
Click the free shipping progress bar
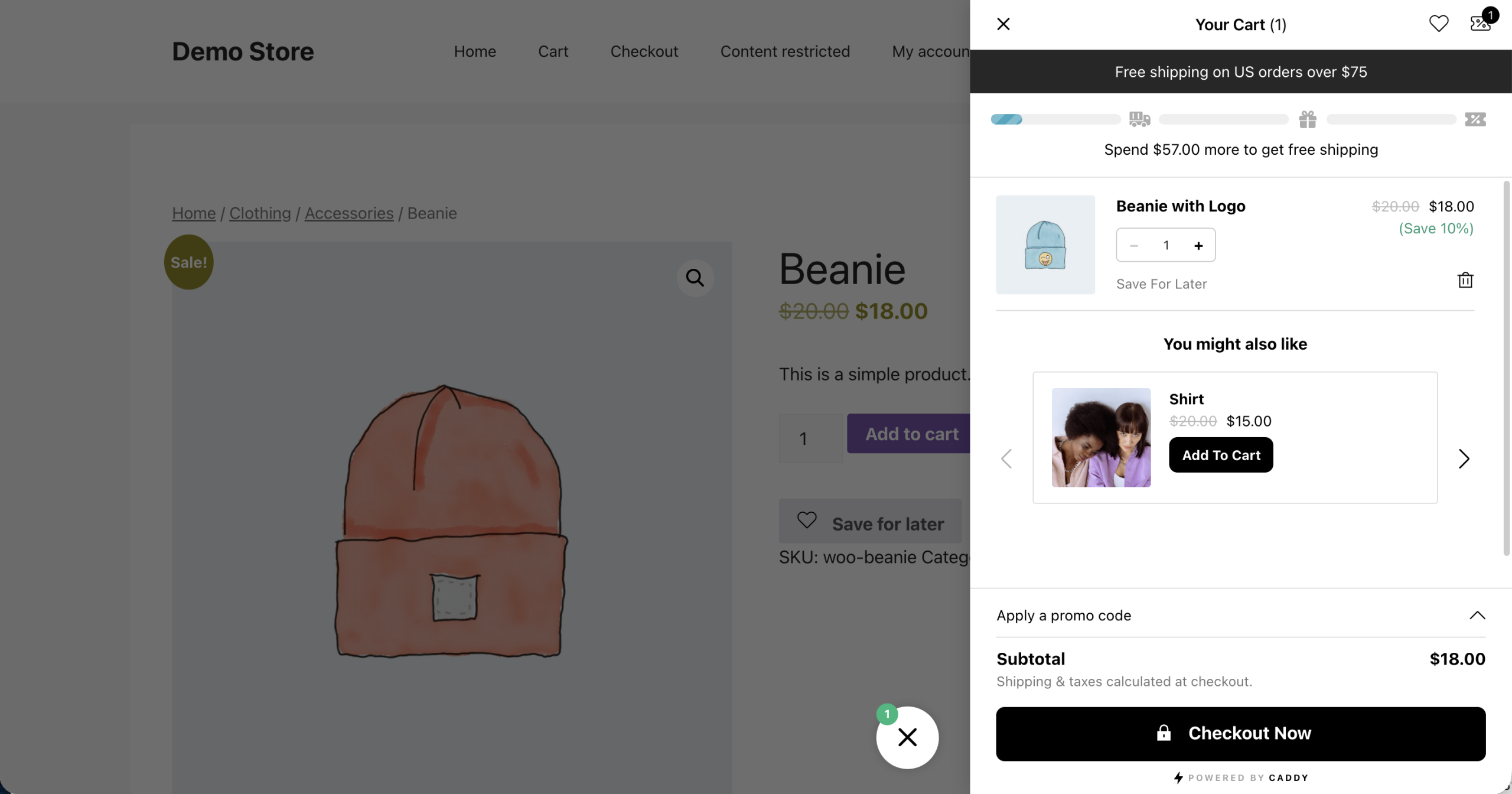tap(1055, 119)
